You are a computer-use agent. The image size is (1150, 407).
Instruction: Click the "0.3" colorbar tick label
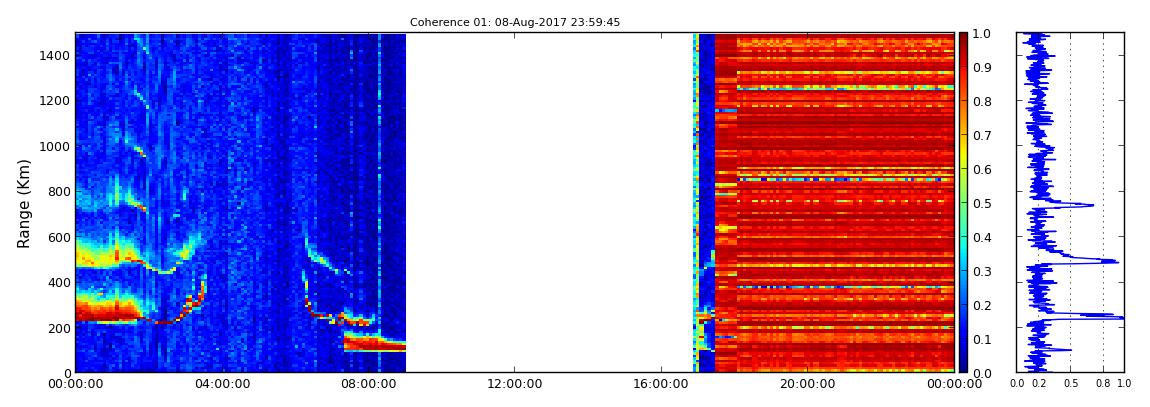[983, 271]
